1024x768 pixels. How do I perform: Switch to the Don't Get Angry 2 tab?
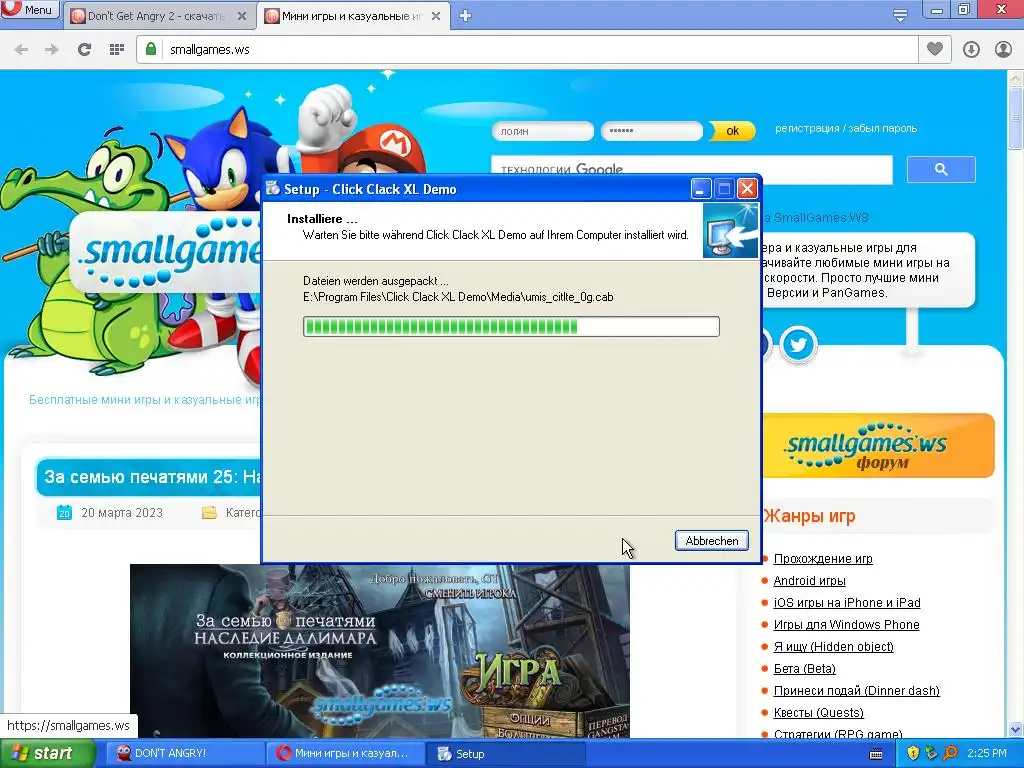[157, 16]
